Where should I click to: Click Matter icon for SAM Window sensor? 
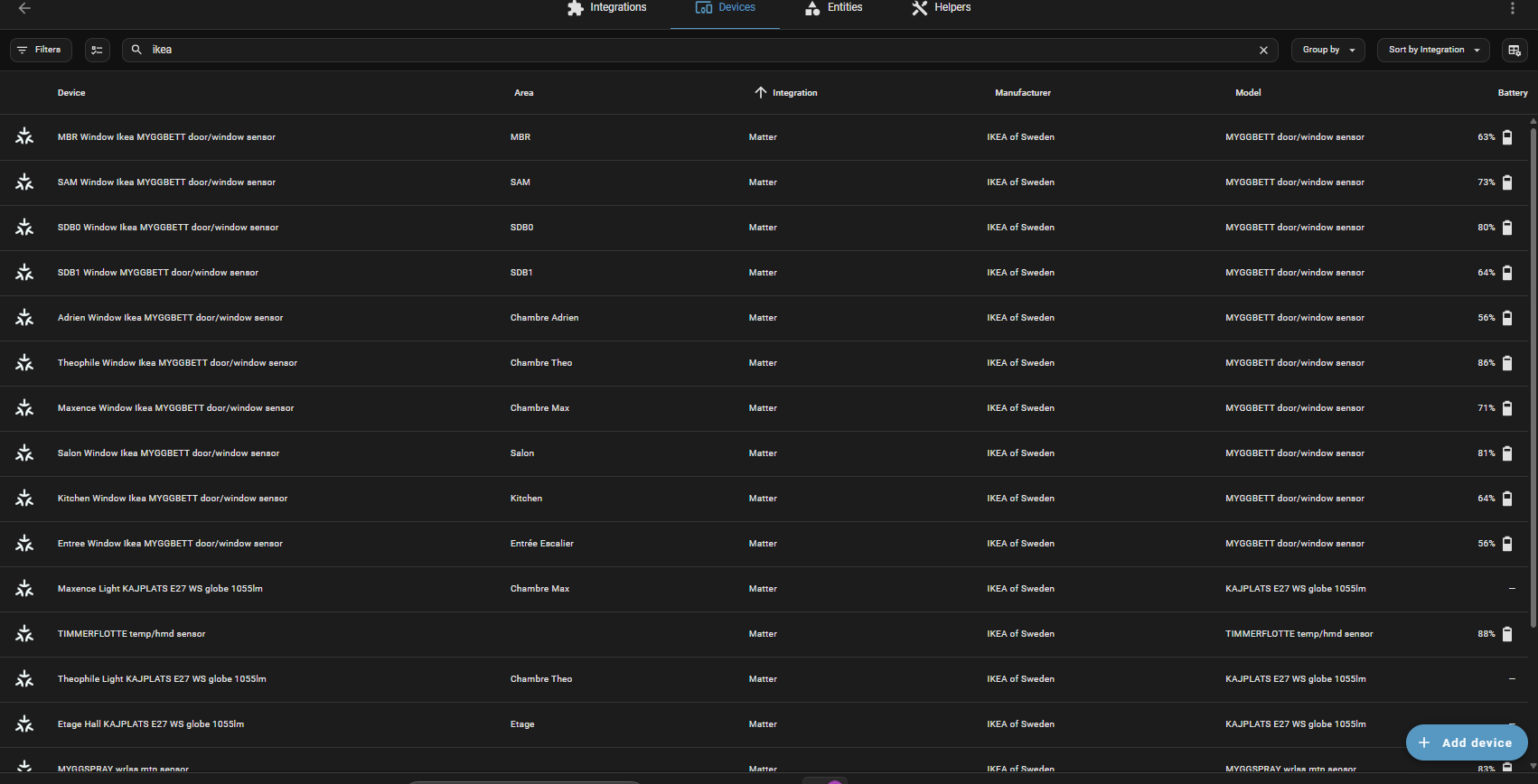(x=24, y=182)
